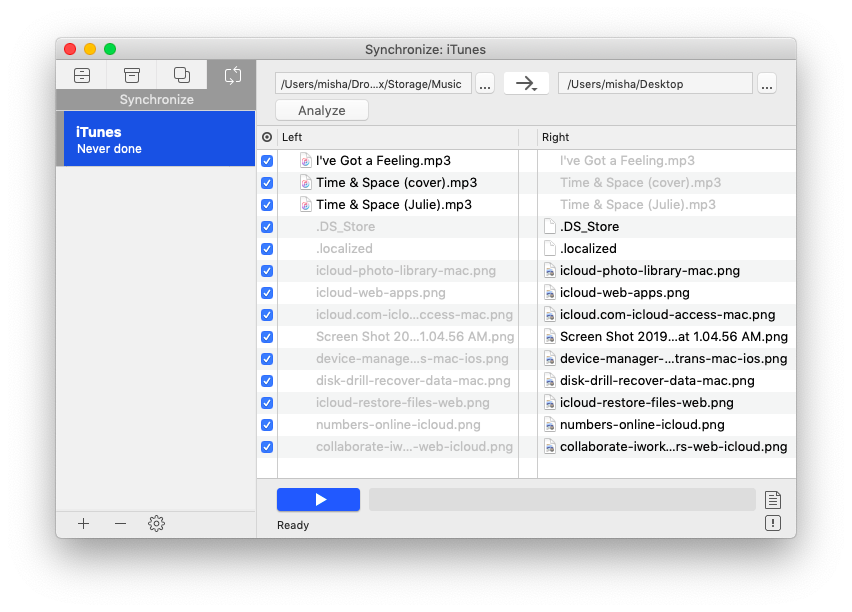Click device-manager image icon on right
852x612 pixels.
[550, 359]
